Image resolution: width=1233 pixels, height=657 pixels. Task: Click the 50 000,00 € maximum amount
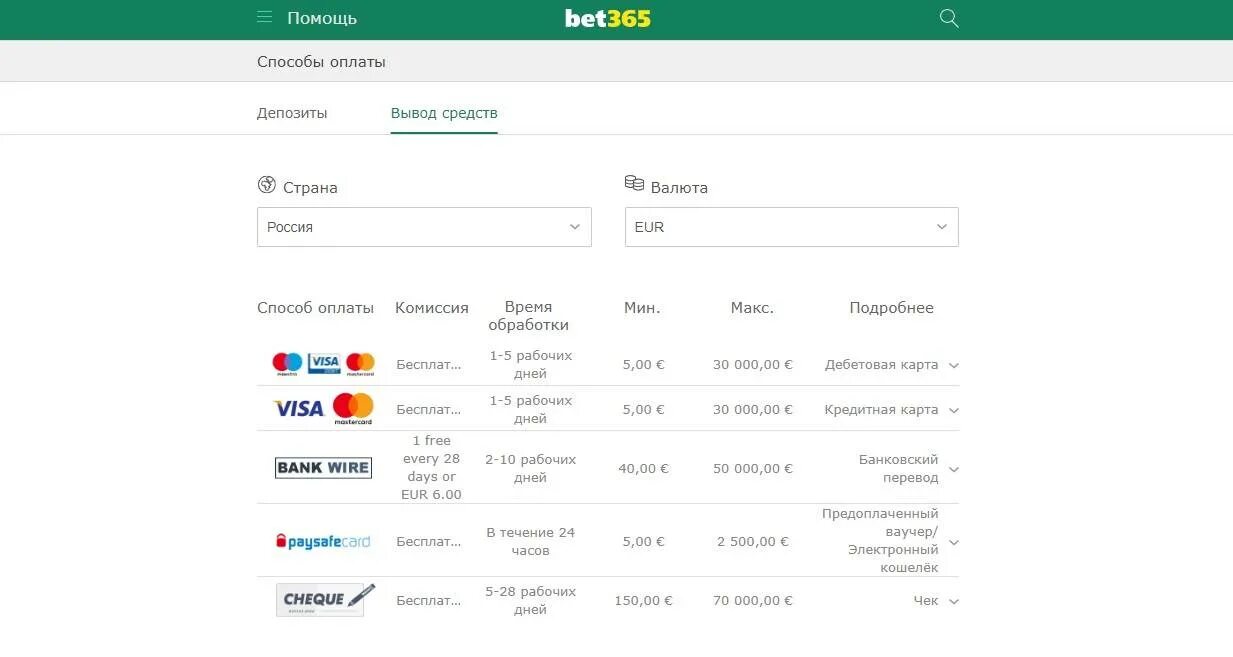[x=753, y=469]
